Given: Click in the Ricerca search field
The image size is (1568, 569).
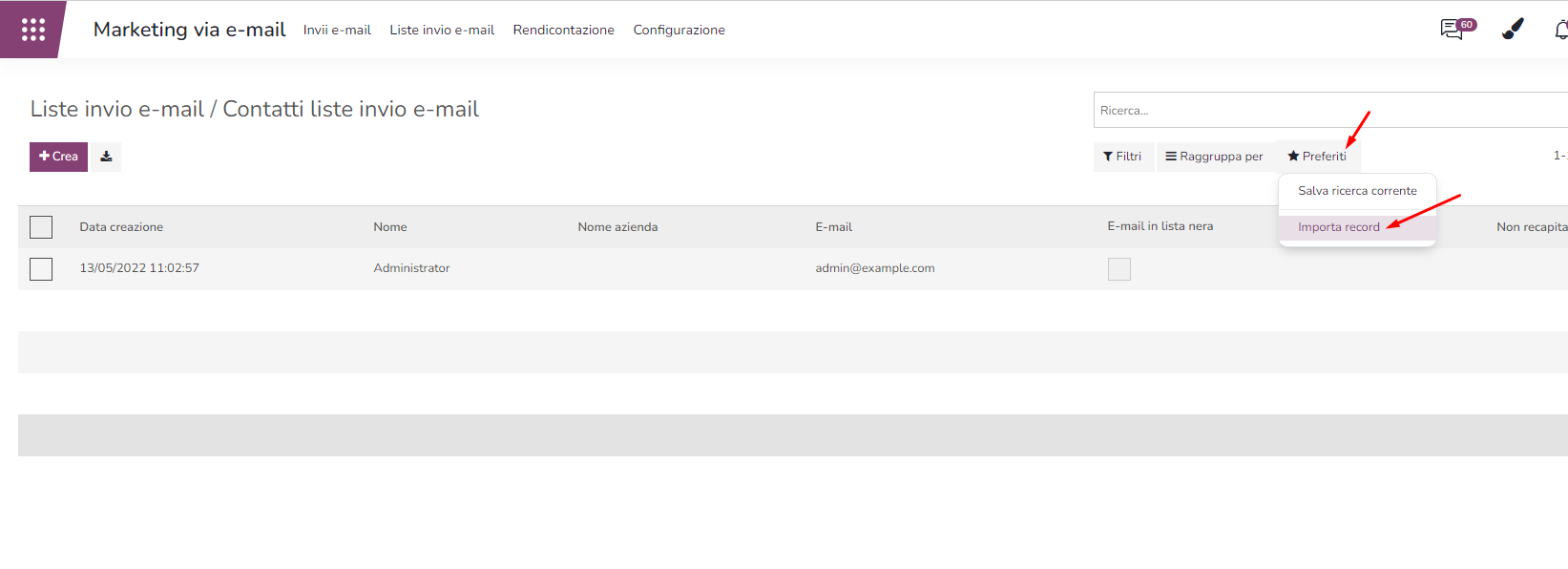Looking at the screenshot, I should pos(1327,111).
